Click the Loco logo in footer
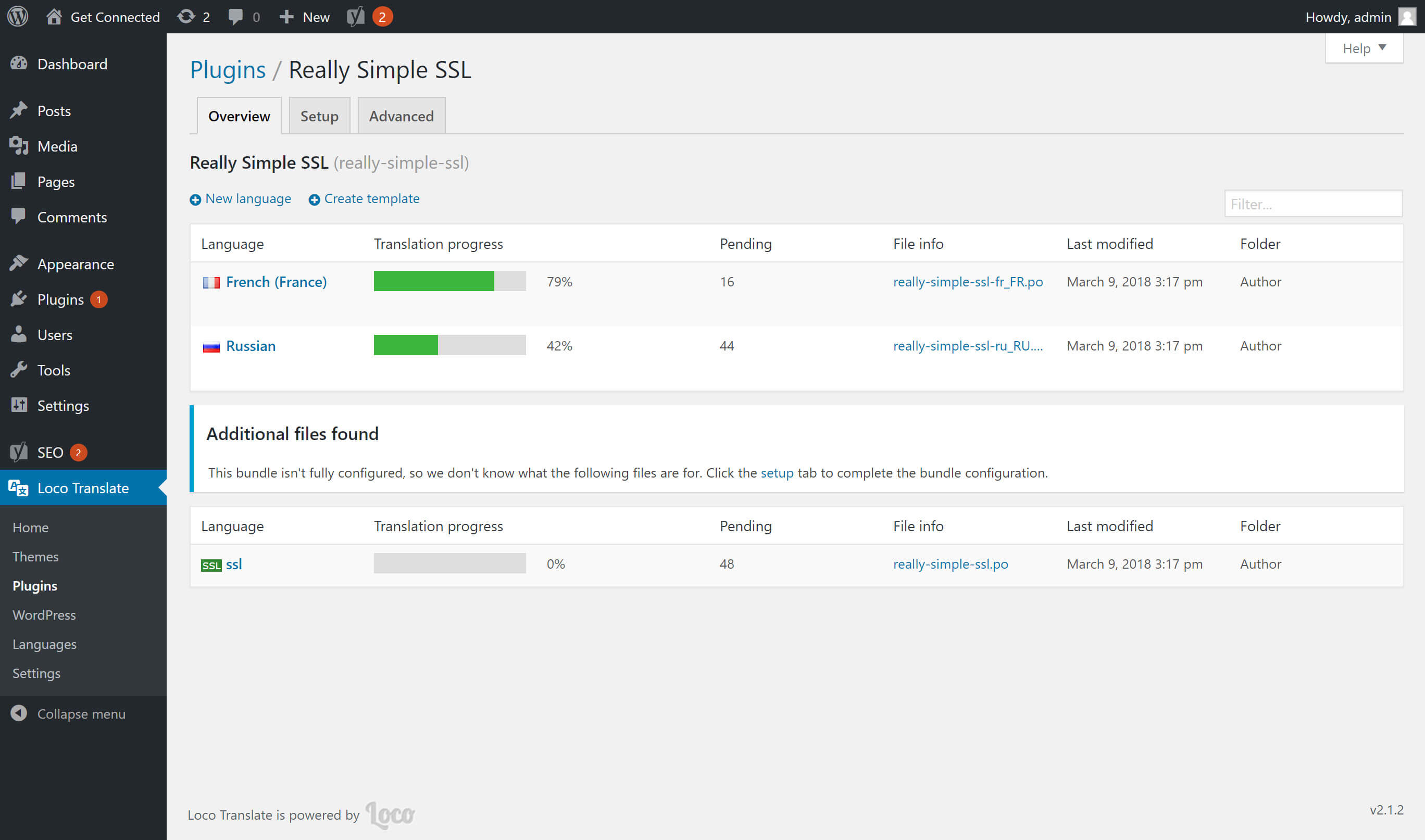The height and width of the screenshot is (840, 1425). click(390, 814)
